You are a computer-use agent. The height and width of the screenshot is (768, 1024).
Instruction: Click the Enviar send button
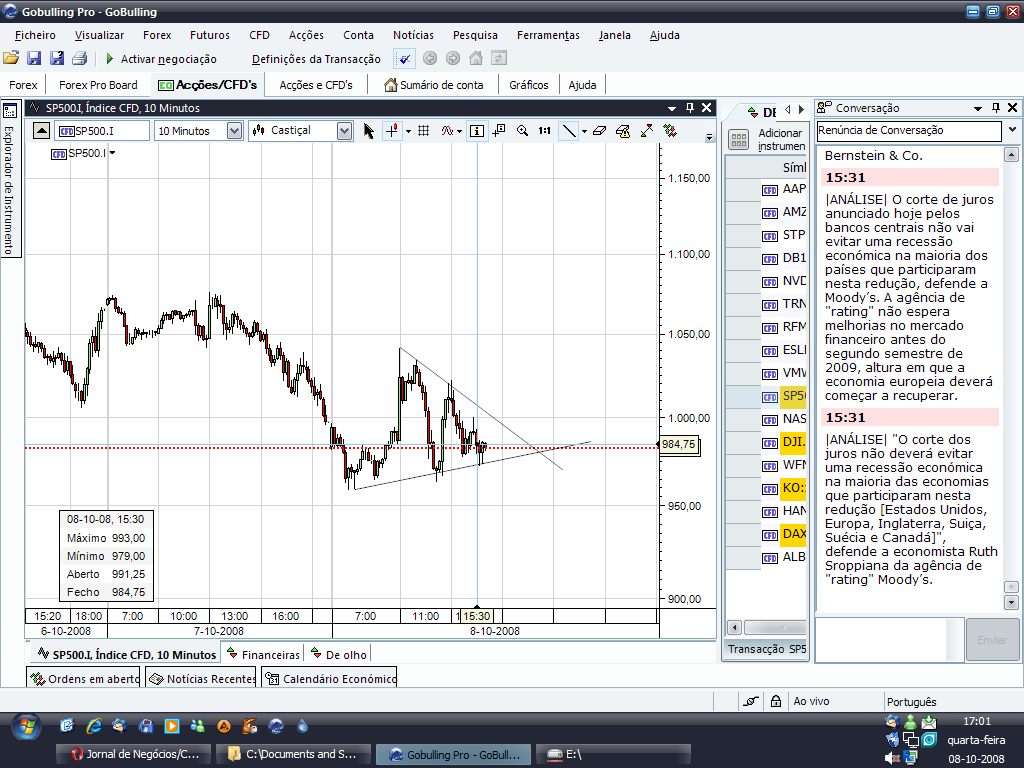pyautogui.click(x=991, y=640)
